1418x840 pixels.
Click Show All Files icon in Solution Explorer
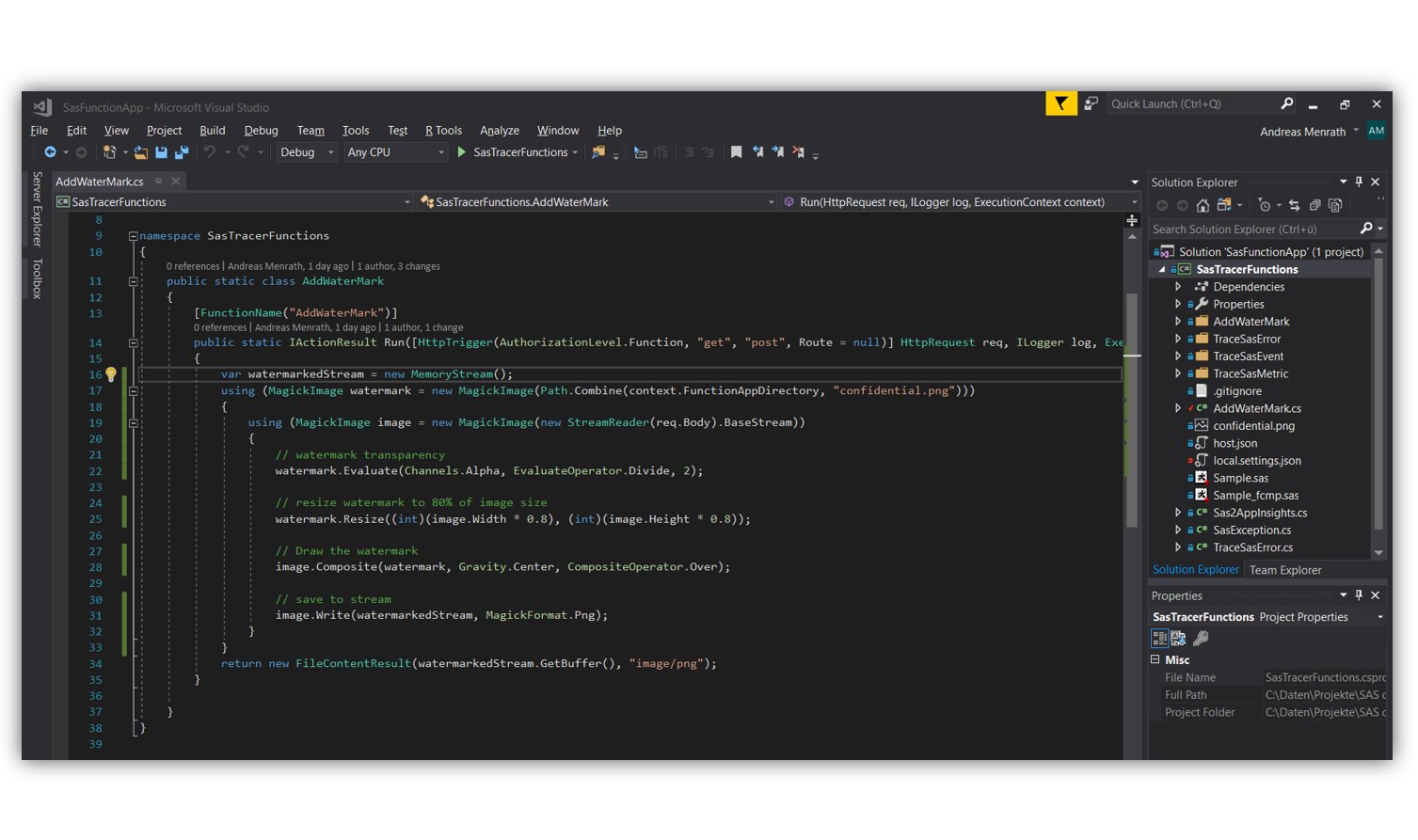point(1335,205)
